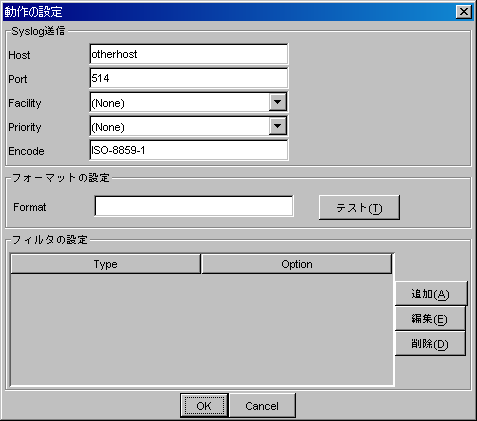This screenshot has height=421, width=477.
Task: Click the Host input field containing otherhost
Action: [189, 54]
